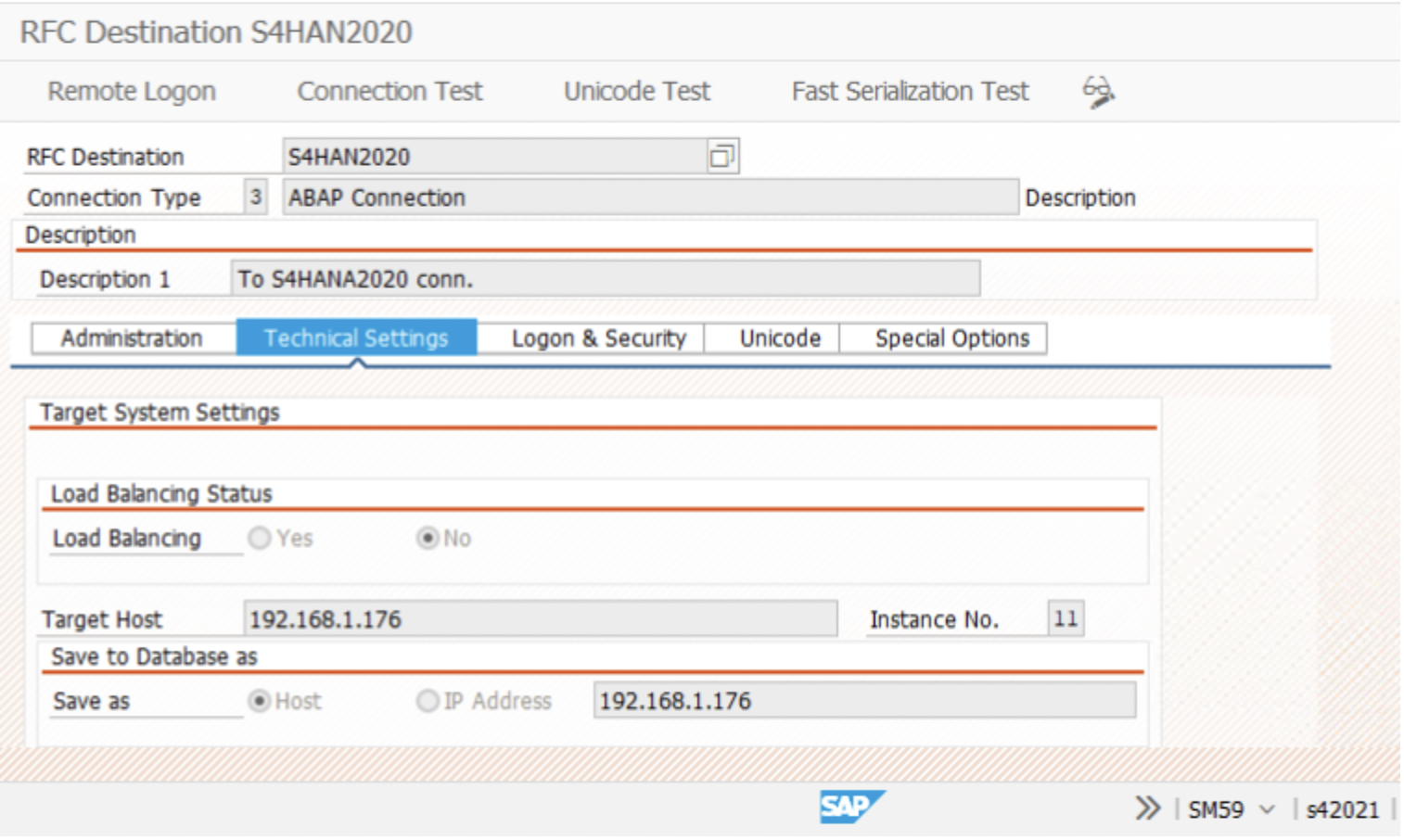Click the RFC Destination input field
The width and height of the screenshot is (1404, 840).
510,156
